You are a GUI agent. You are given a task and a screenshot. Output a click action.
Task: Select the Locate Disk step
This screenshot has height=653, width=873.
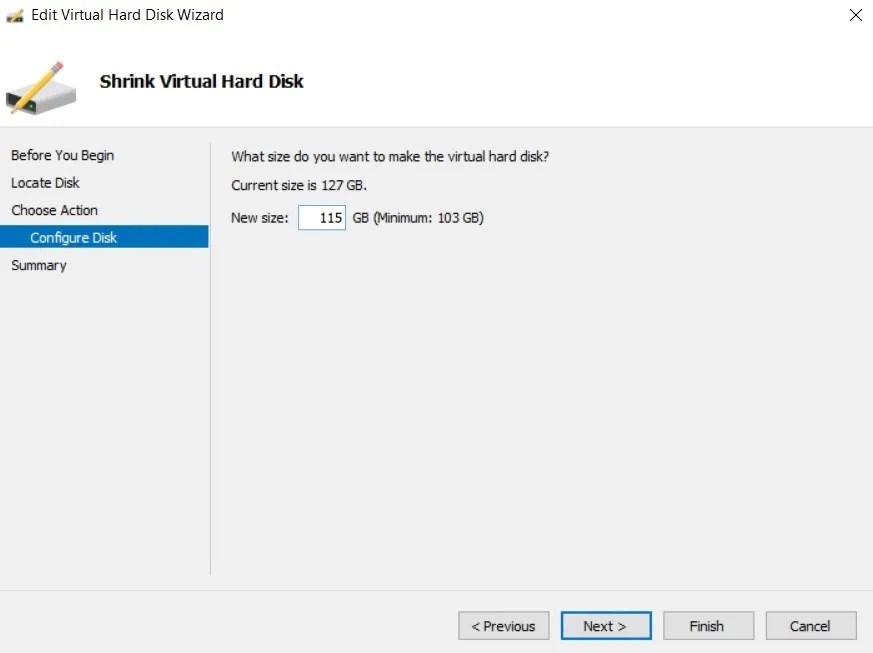point(45,182)
